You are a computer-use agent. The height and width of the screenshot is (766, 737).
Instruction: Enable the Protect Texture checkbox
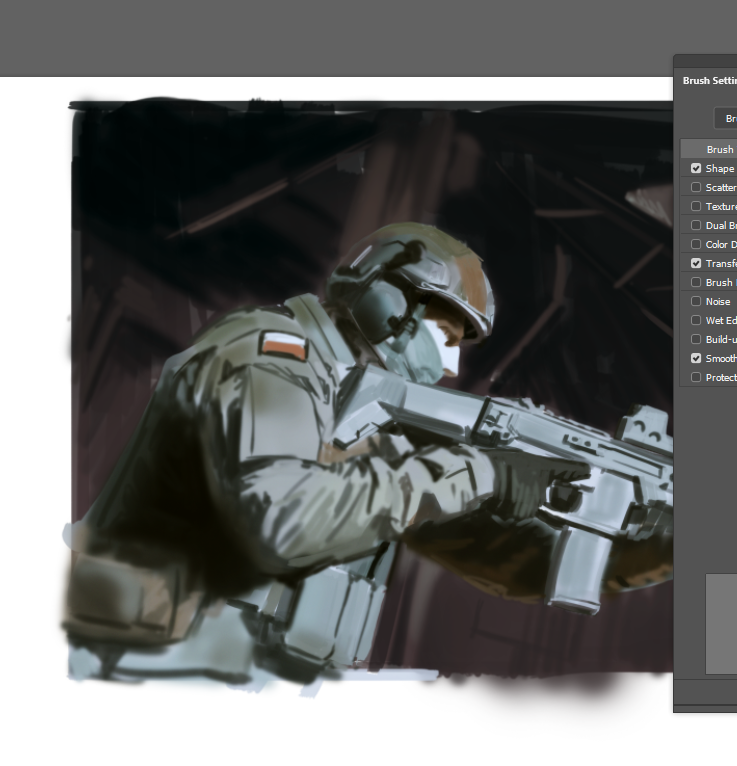(x=696, y=378)
